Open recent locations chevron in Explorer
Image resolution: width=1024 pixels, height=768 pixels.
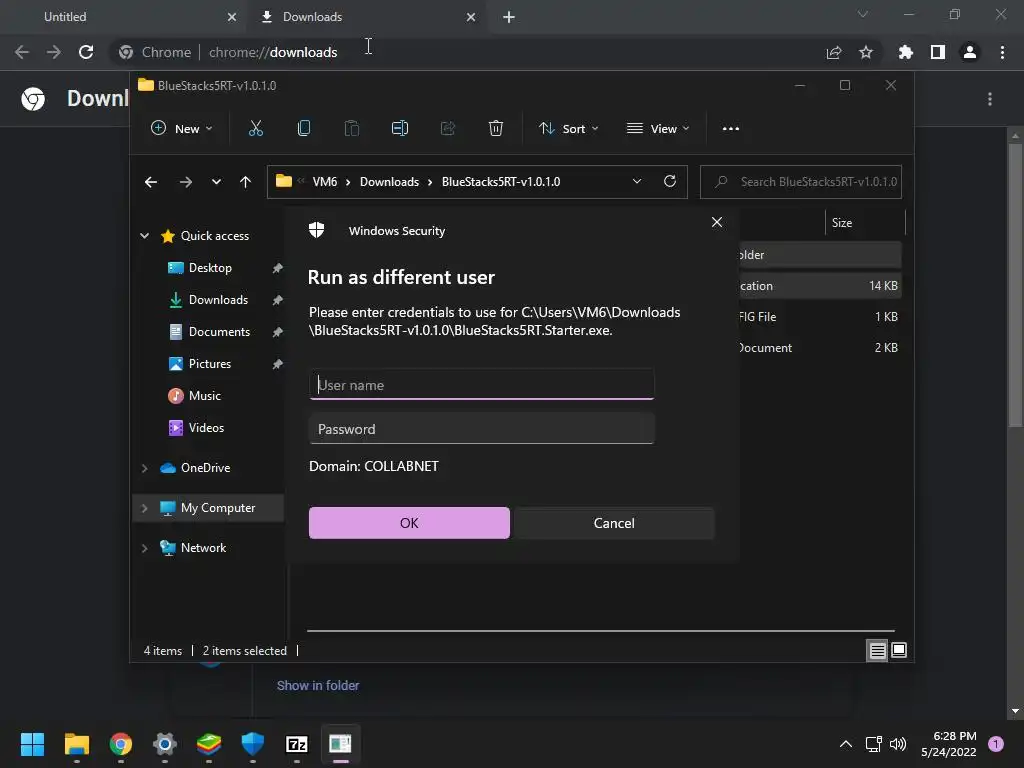coord(216,182)
